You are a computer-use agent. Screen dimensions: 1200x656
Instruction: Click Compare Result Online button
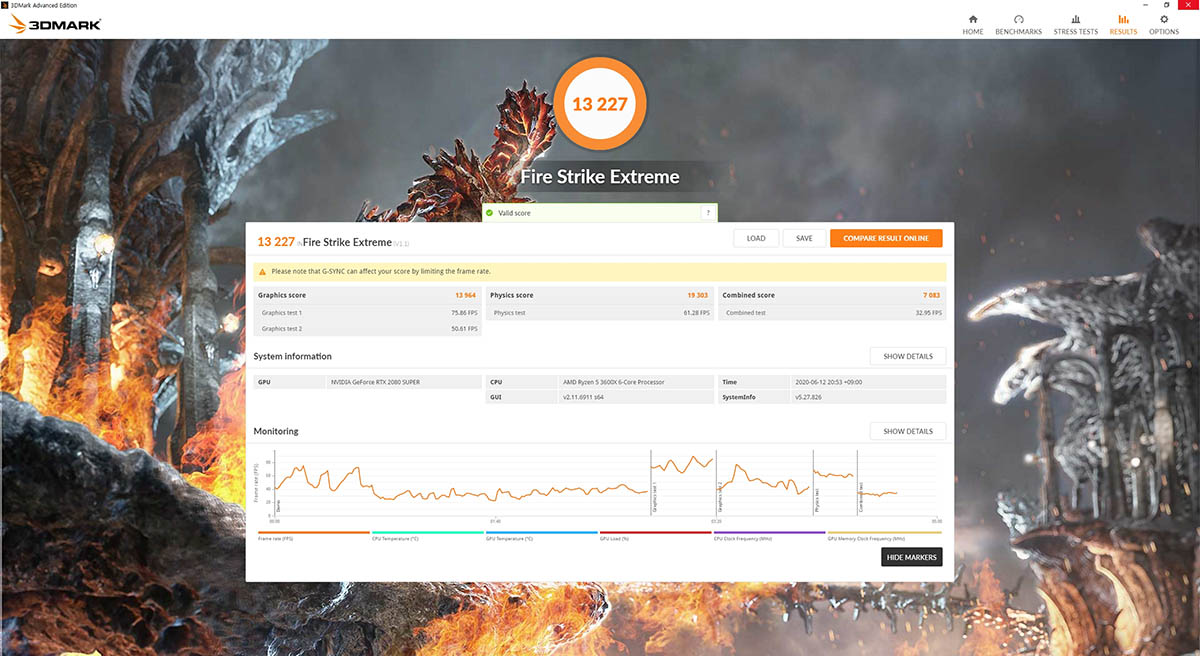(885, 238)
